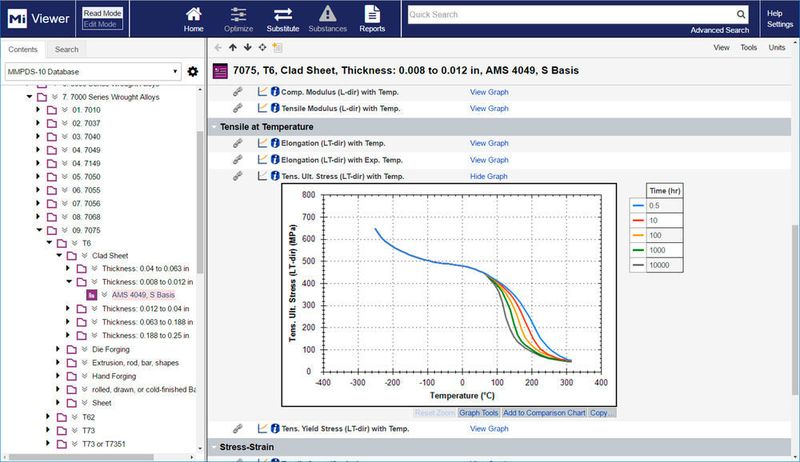Click Hide Graph for Tens. Ult. Stress
Screen dimensions: 800x462
pyautogui.click(x=490, y=176)
